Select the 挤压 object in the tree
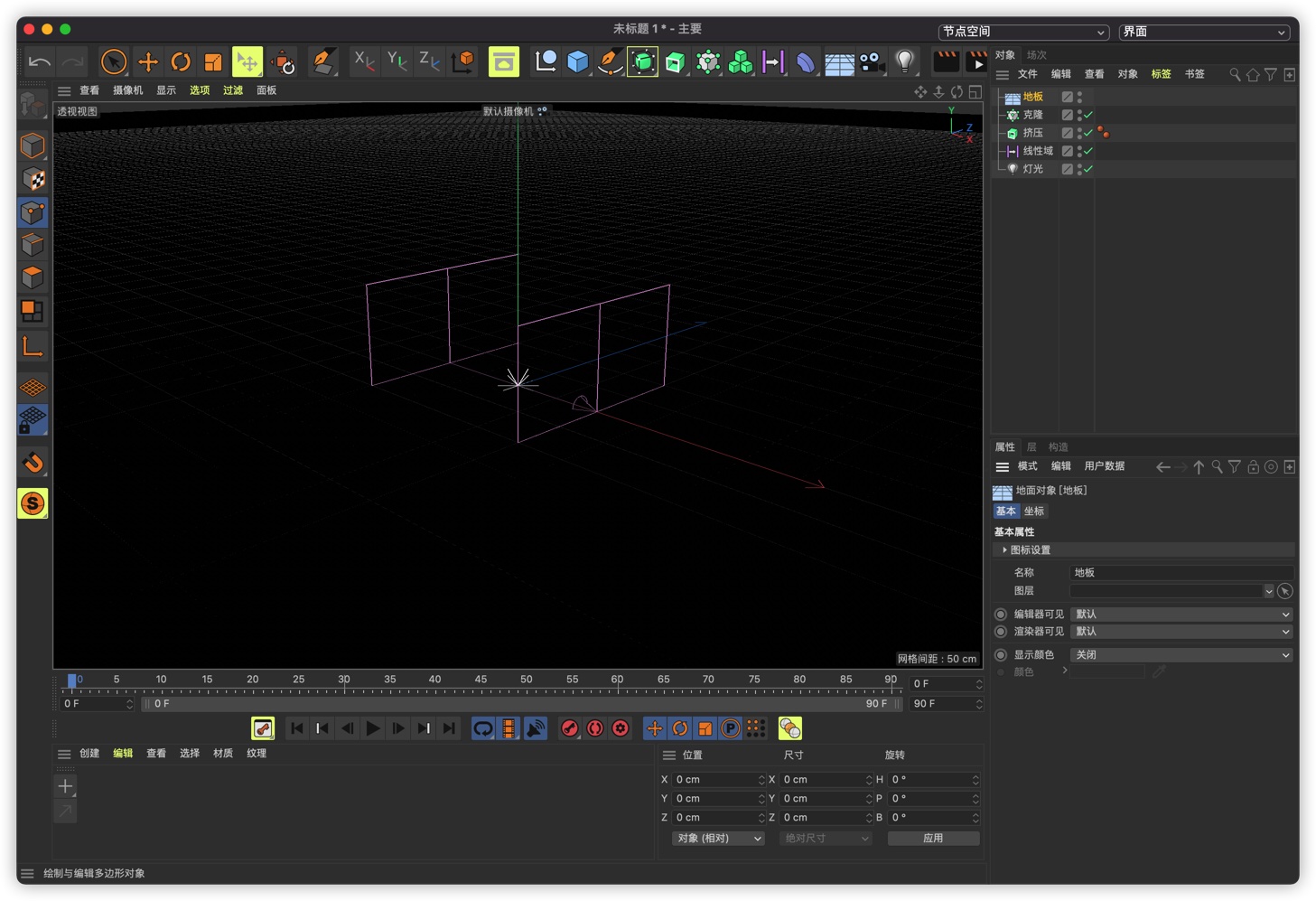The width and height of the screenshot is (1316, 901). point(1032,133)
